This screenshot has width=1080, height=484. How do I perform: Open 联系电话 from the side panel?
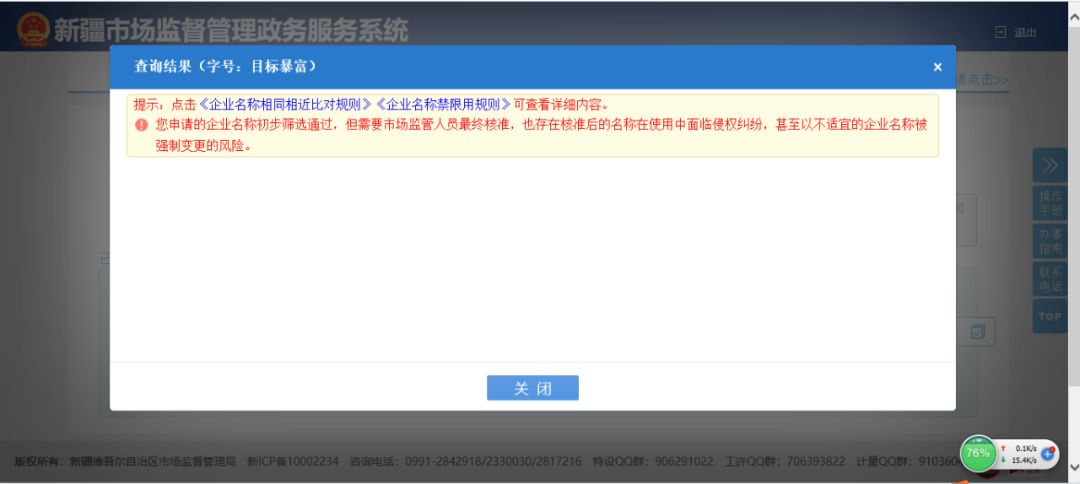click(1049, 279)
